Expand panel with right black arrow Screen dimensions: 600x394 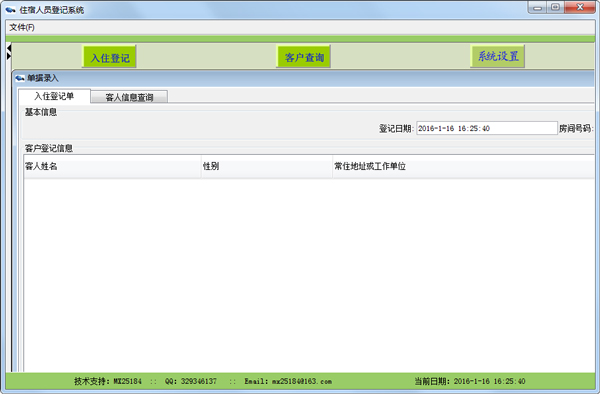8,56
